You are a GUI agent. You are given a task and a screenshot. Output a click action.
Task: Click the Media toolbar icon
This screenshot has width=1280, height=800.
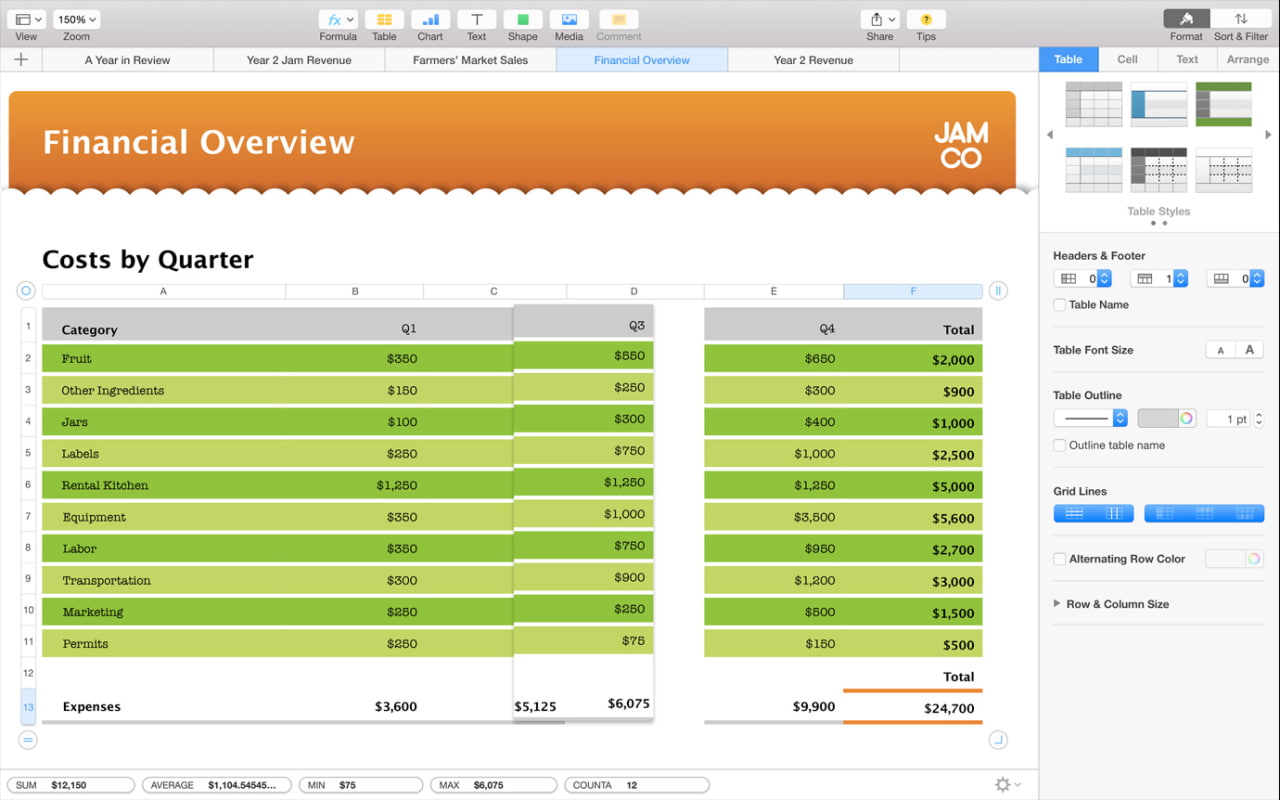click(569, 20)
